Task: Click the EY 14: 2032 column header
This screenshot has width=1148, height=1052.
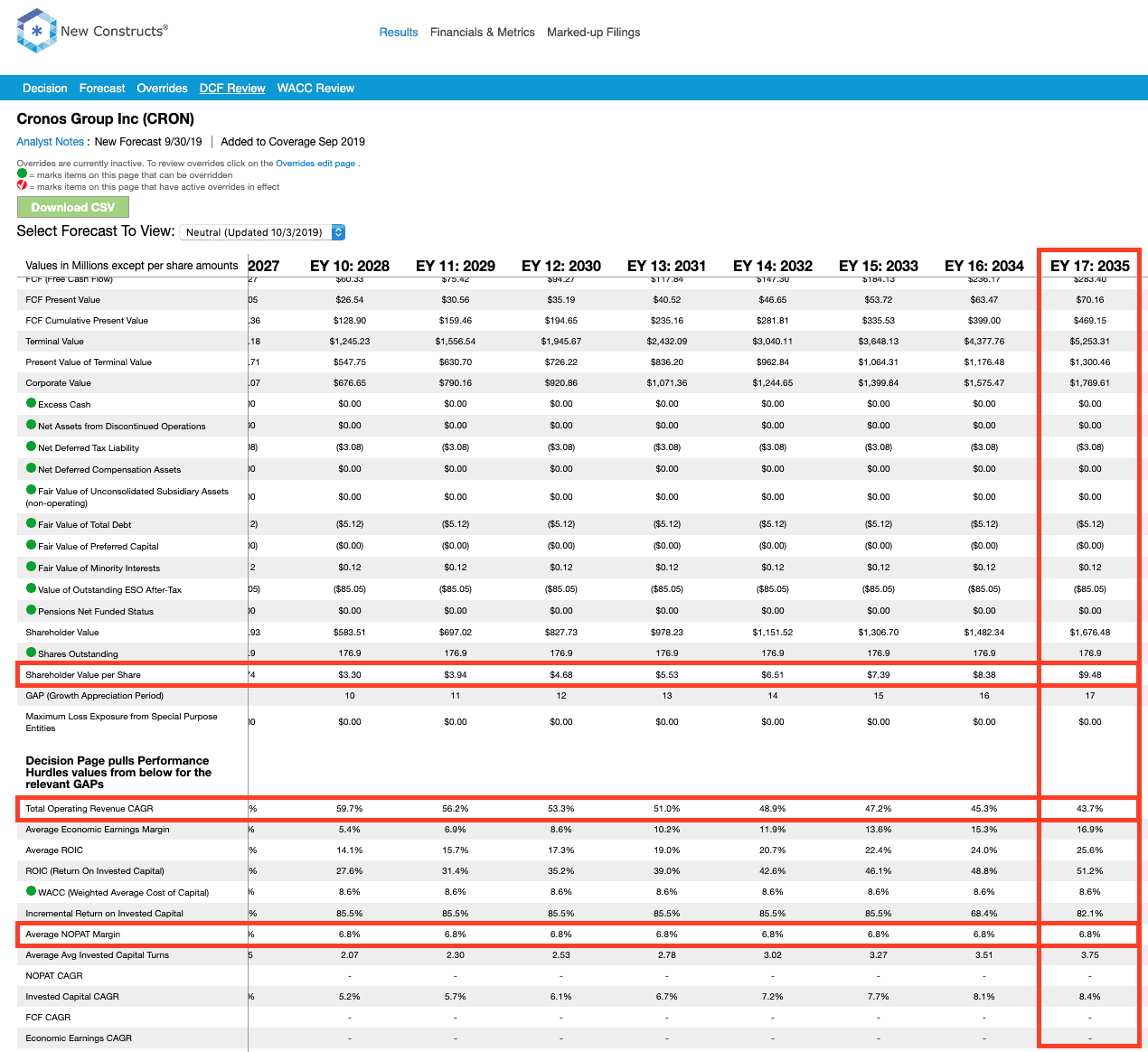Action: (x=773, y=266)
